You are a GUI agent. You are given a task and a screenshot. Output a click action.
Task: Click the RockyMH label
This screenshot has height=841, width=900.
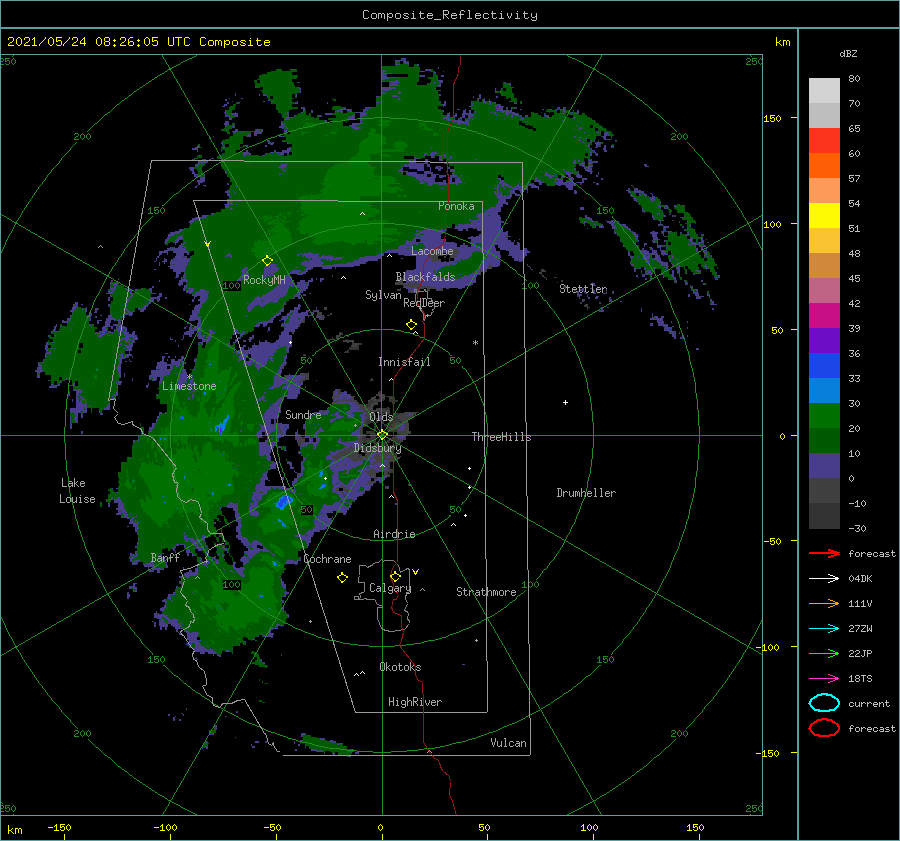coord(264,280)
